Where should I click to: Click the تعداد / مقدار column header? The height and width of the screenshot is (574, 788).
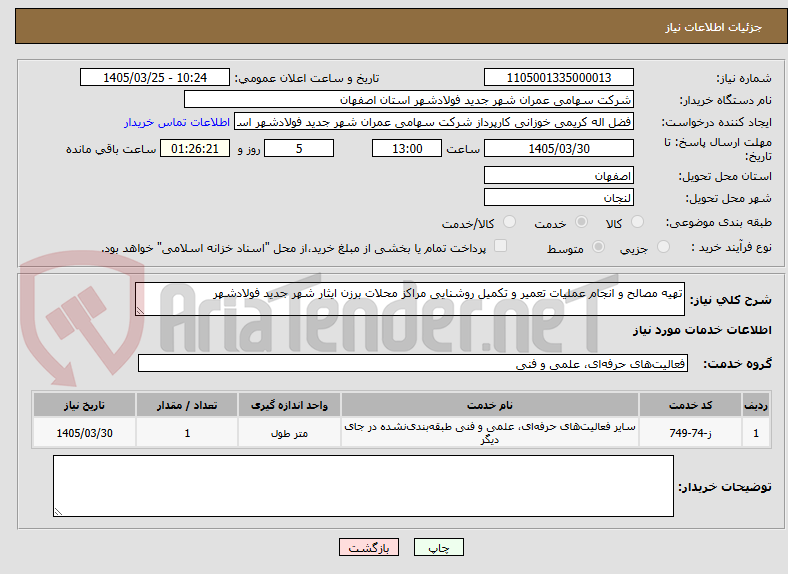187,405
